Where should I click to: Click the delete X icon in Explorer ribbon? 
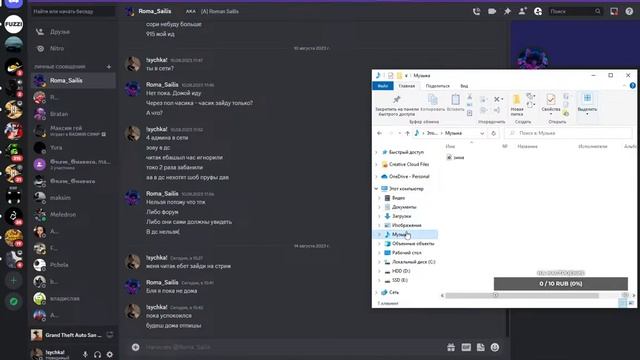[498, 99]
